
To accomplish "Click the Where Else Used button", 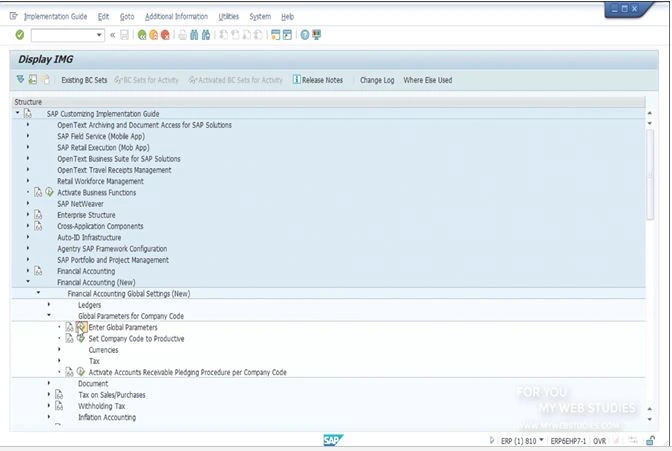I will tap(428, 80).
